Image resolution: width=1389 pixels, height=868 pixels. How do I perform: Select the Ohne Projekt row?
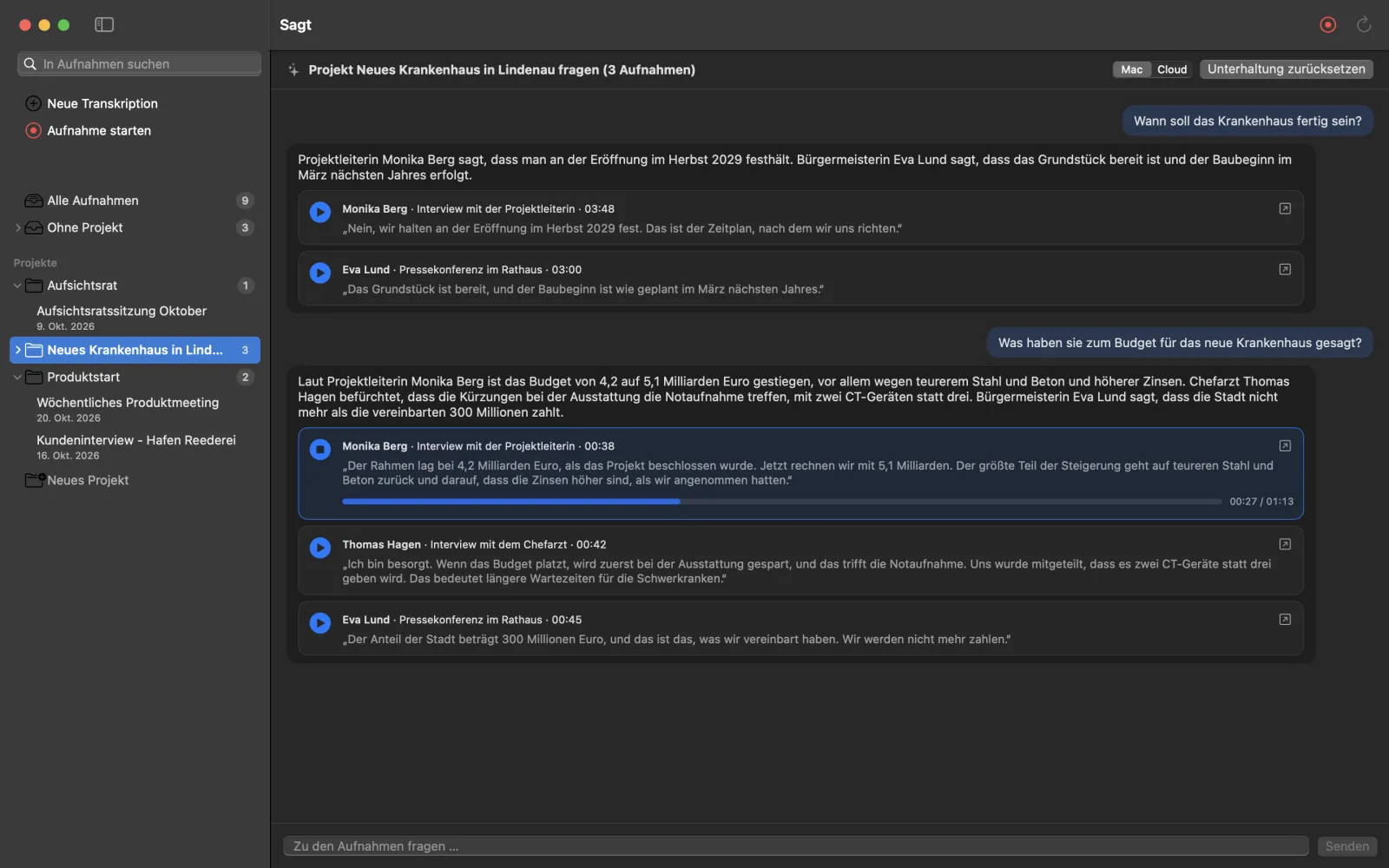[x=135, y=227]
